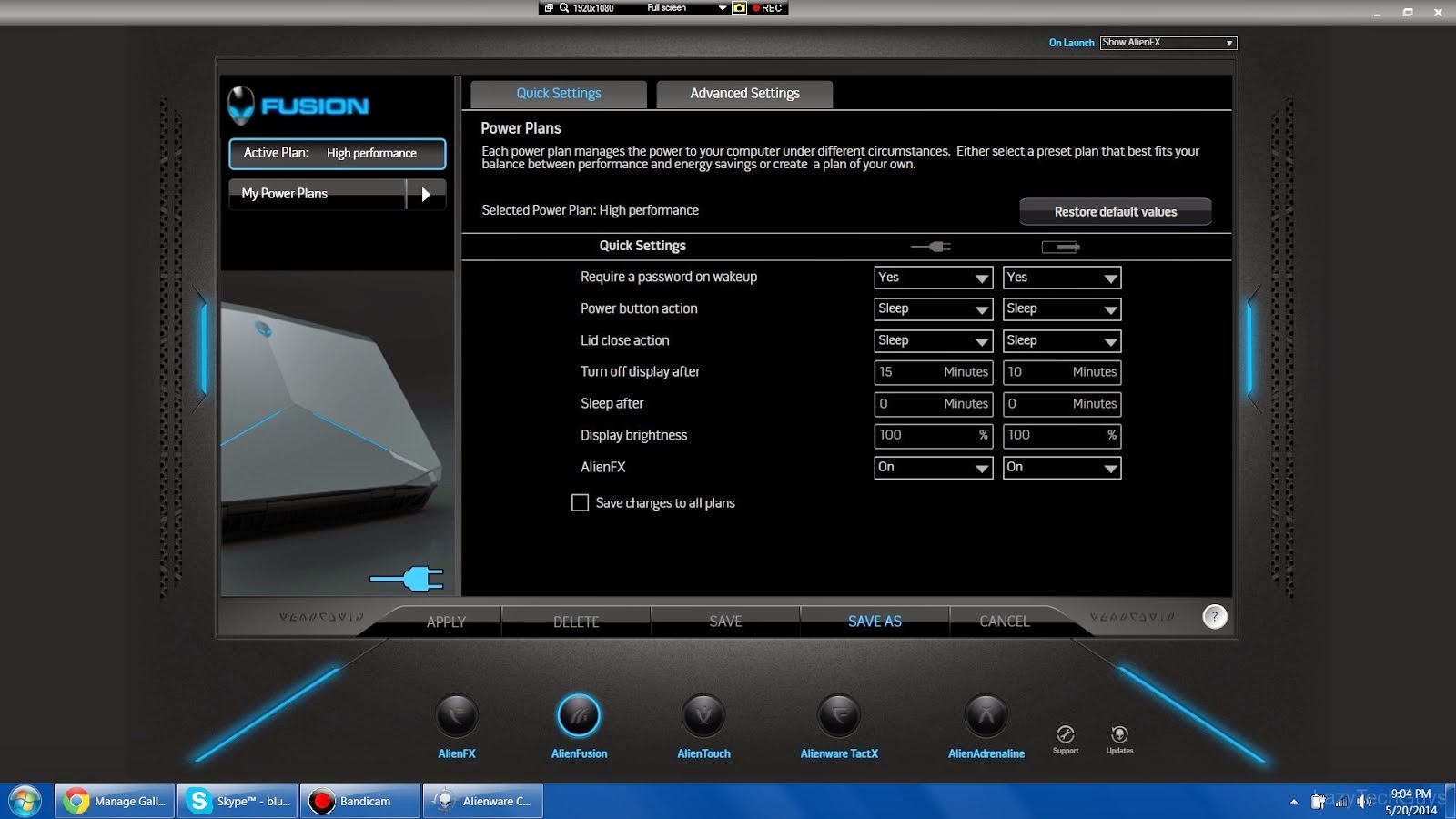The image size is (1456, 819).
Task: Click the Bandicam window-select icon
Action: 549,8
